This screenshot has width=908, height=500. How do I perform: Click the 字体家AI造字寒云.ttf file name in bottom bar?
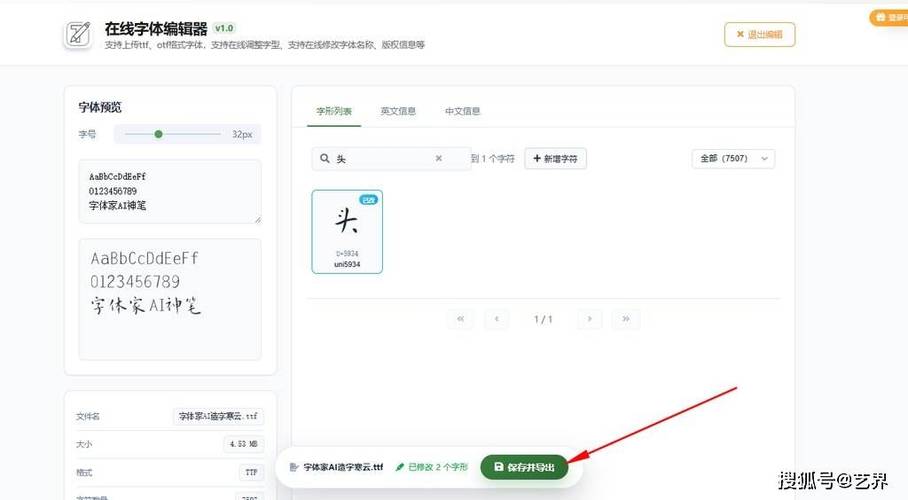(343, 467)
